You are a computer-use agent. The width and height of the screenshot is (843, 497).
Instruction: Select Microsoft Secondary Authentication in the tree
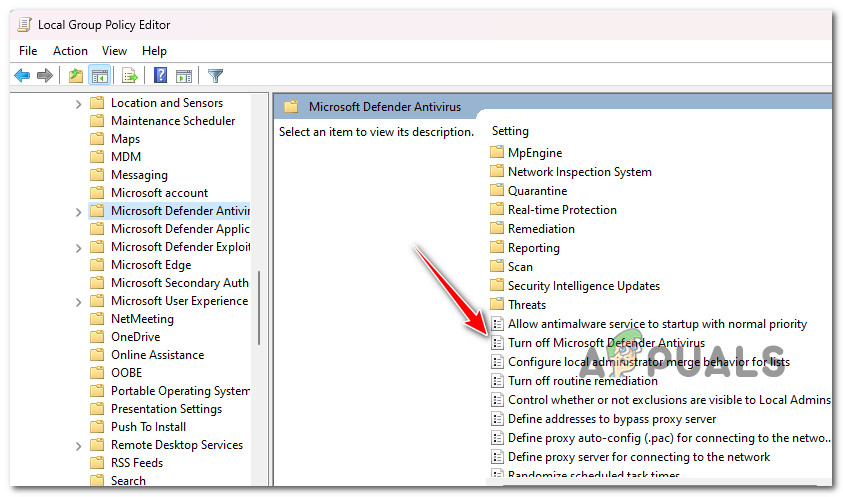coord(180,282)
